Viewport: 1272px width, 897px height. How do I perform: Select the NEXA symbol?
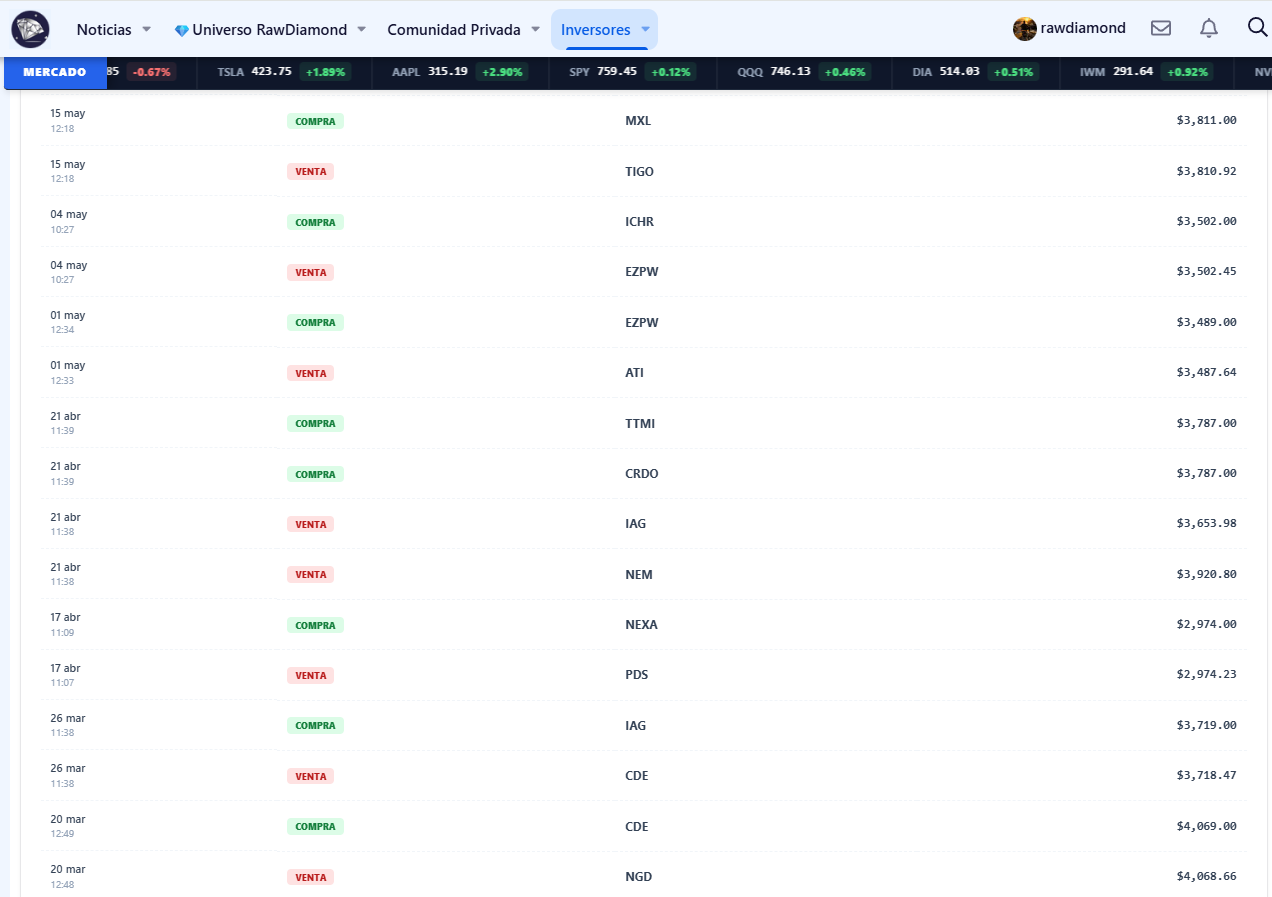pyautogui.click(x=641, y=625)
